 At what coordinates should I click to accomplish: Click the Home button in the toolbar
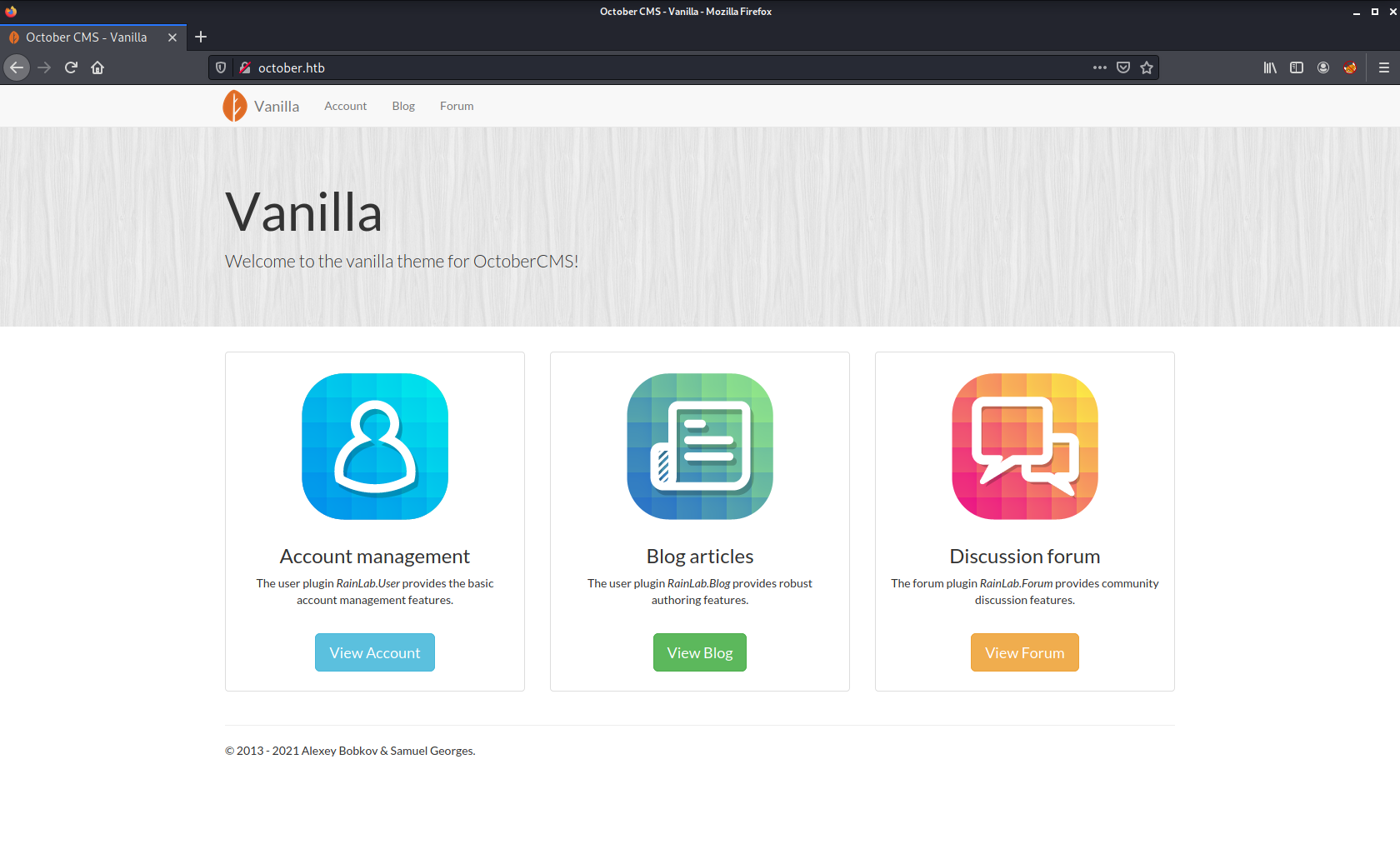97,67
